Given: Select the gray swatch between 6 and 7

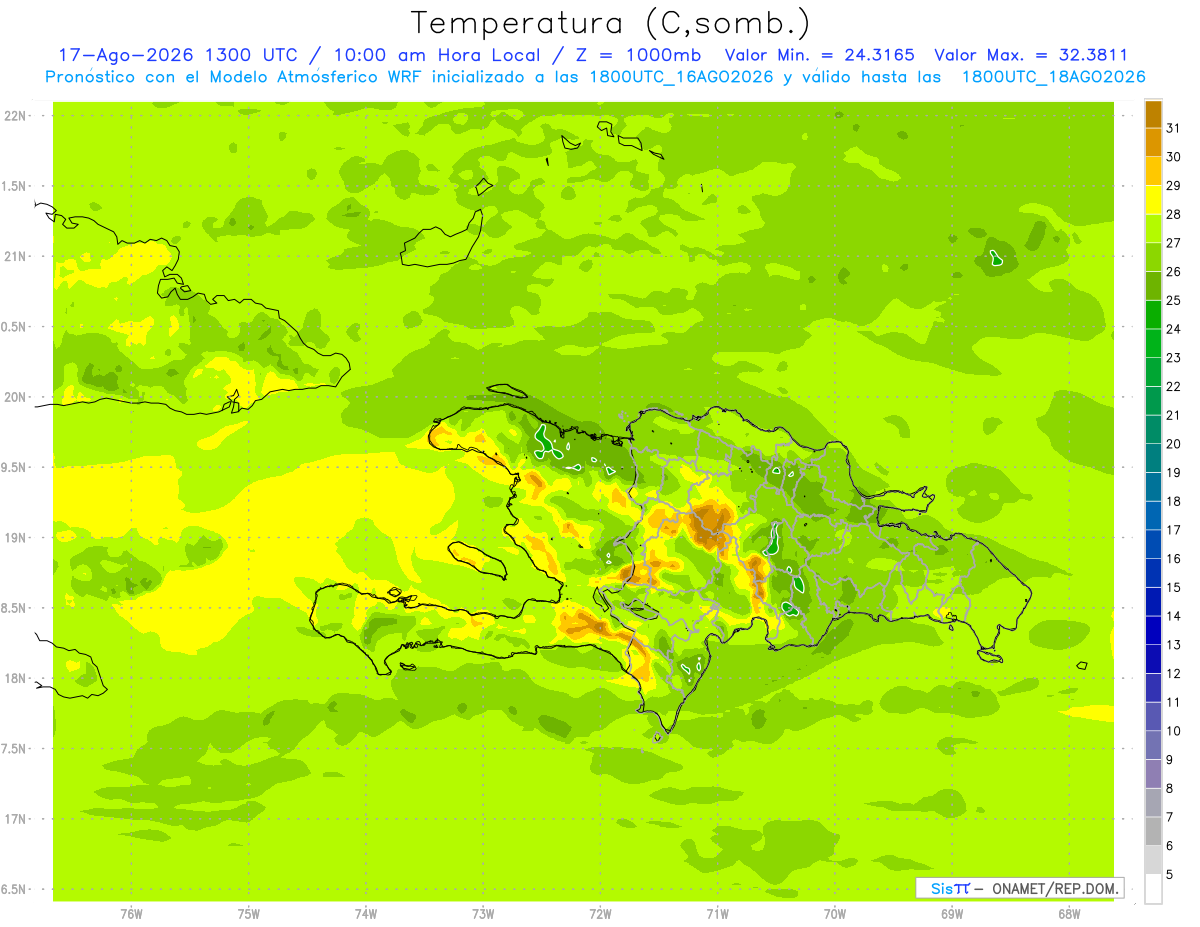Looking at the screenshot, I should pos(1153,831).
